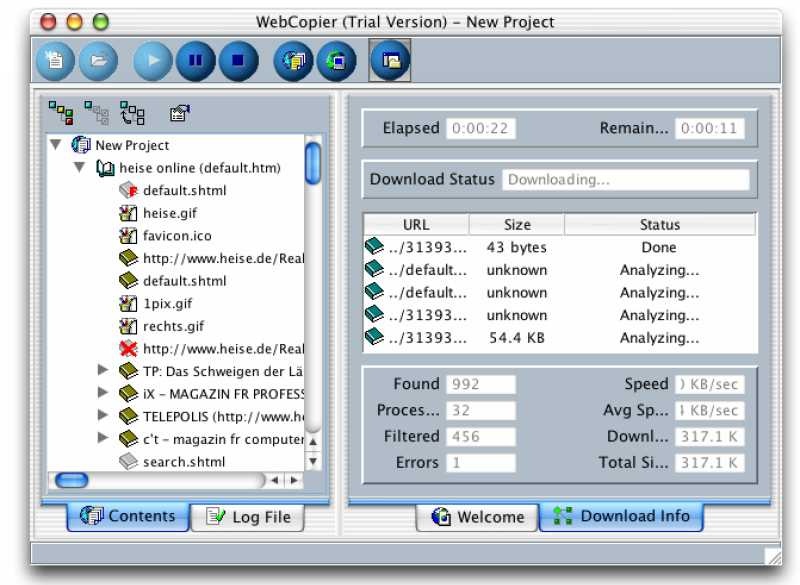Screen dimensions: 800x585
Task: Click the globe with pages toolbar icon
Action: click(293, 61)
